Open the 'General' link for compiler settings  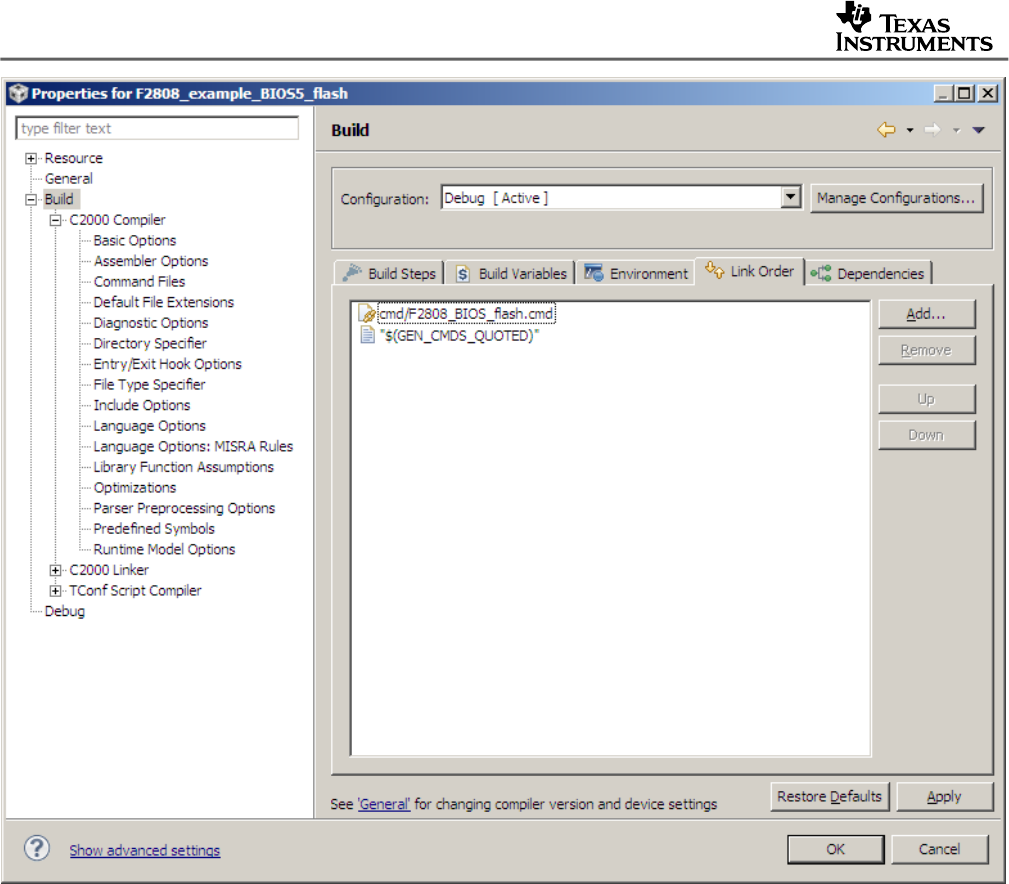[x=384, y=803]
